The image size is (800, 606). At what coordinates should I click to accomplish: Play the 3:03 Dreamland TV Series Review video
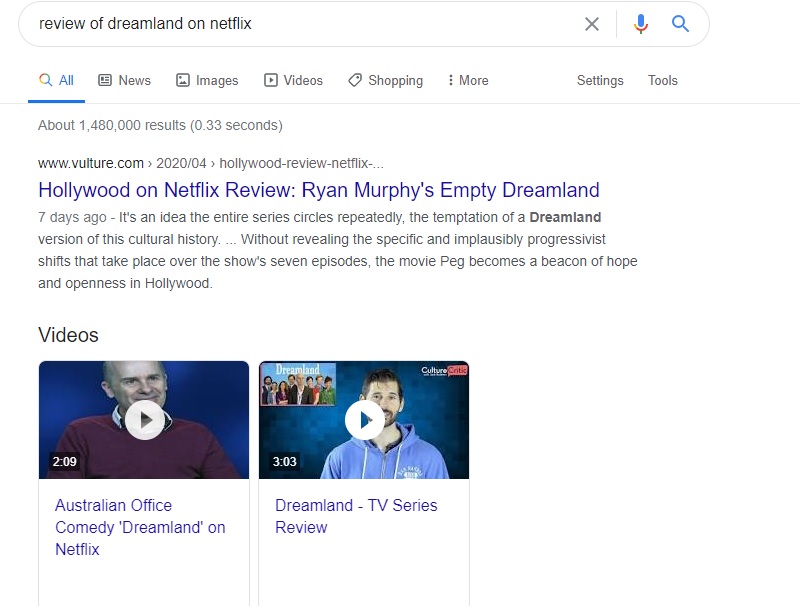coord(364,420)
